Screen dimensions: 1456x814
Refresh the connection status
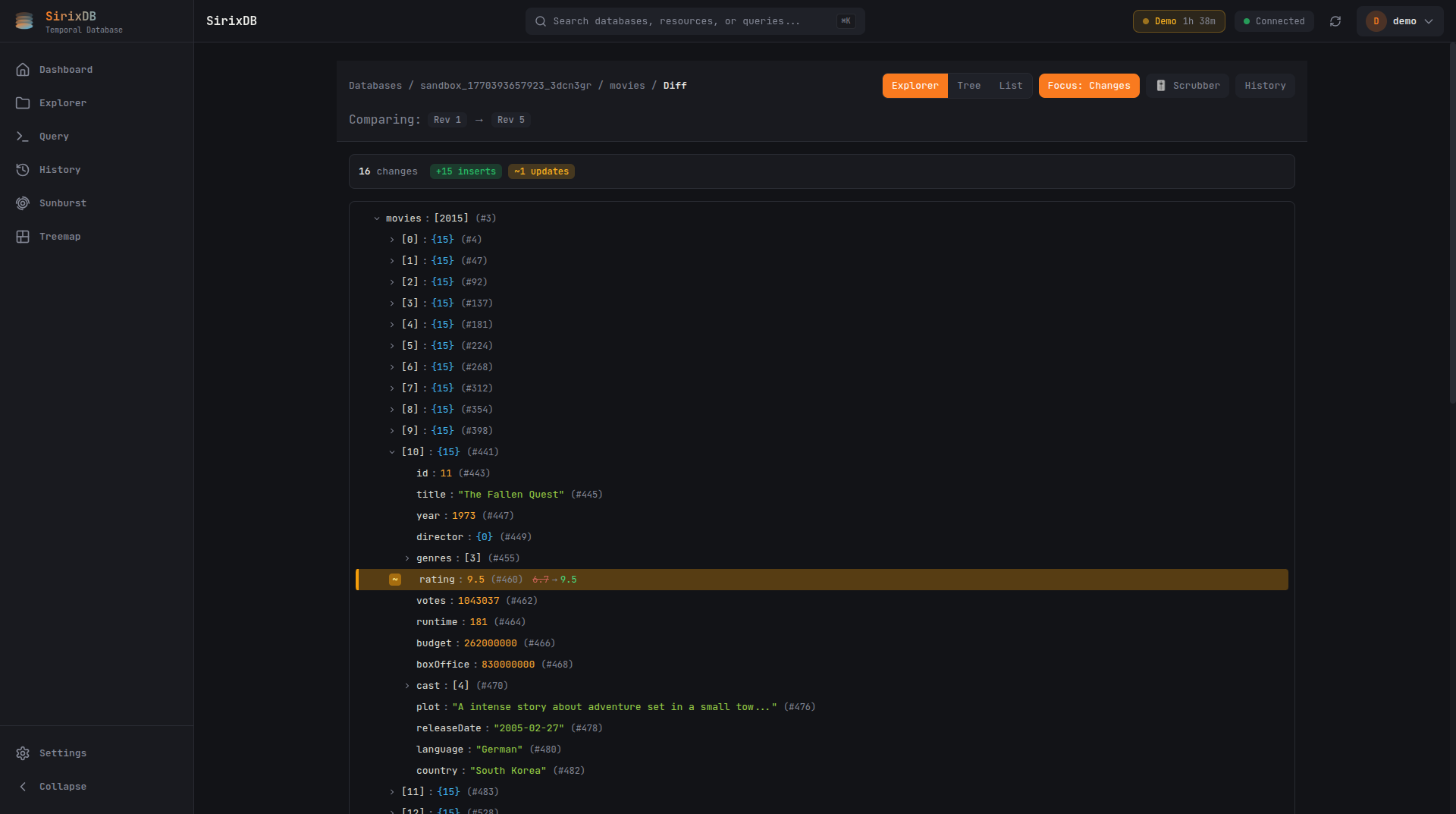1335,21
